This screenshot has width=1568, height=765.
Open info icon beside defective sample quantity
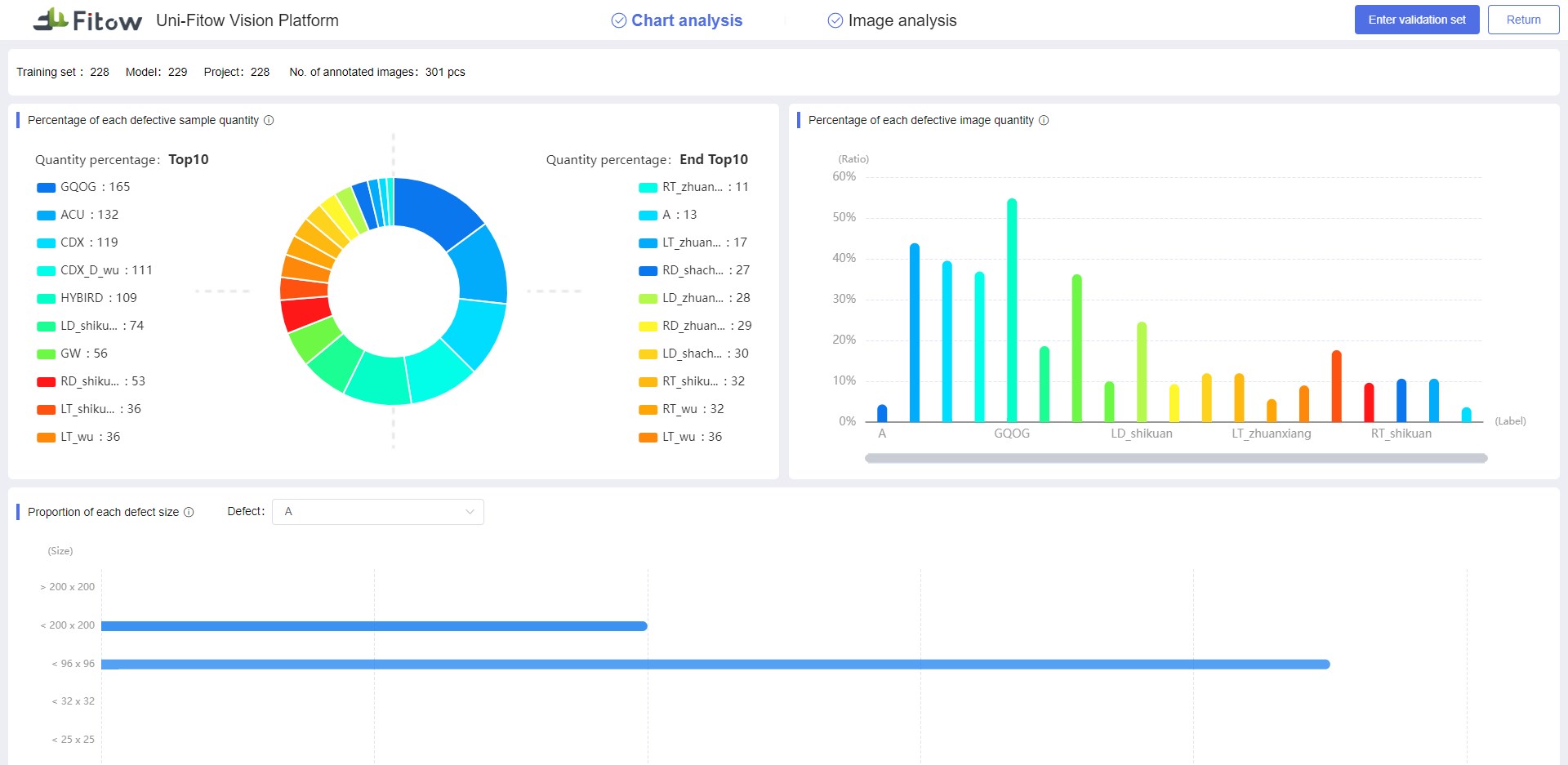click(269, 120)
